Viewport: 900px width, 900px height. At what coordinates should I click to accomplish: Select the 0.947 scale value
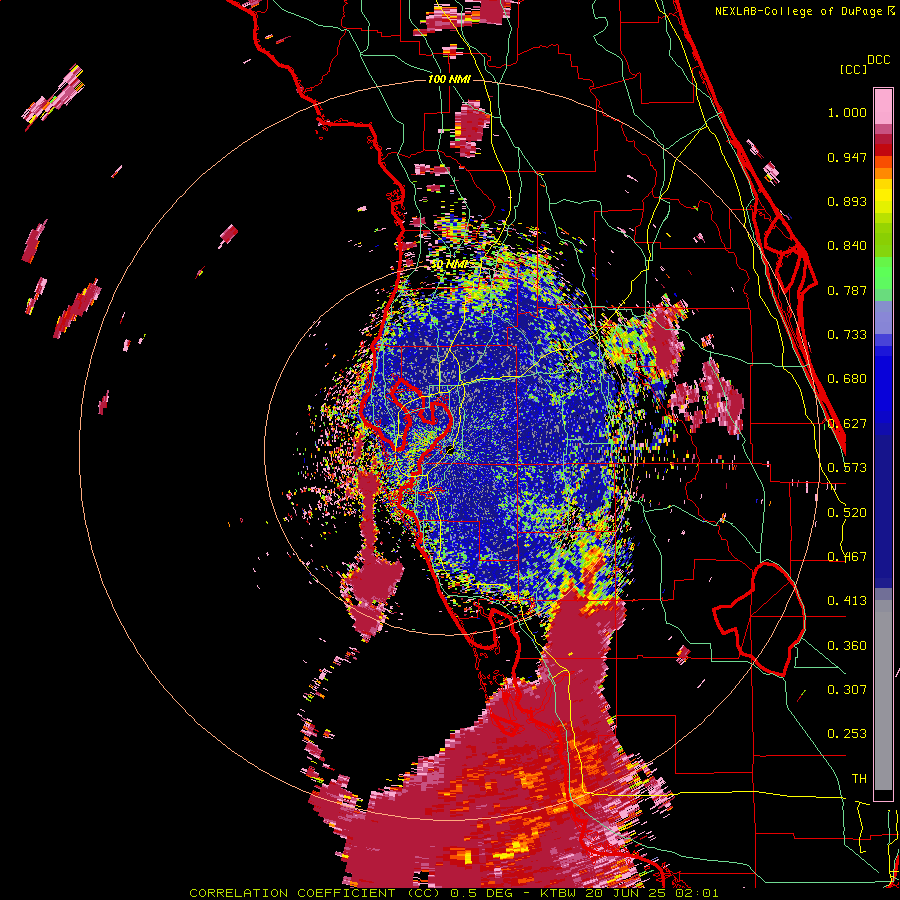click(847, 157)
